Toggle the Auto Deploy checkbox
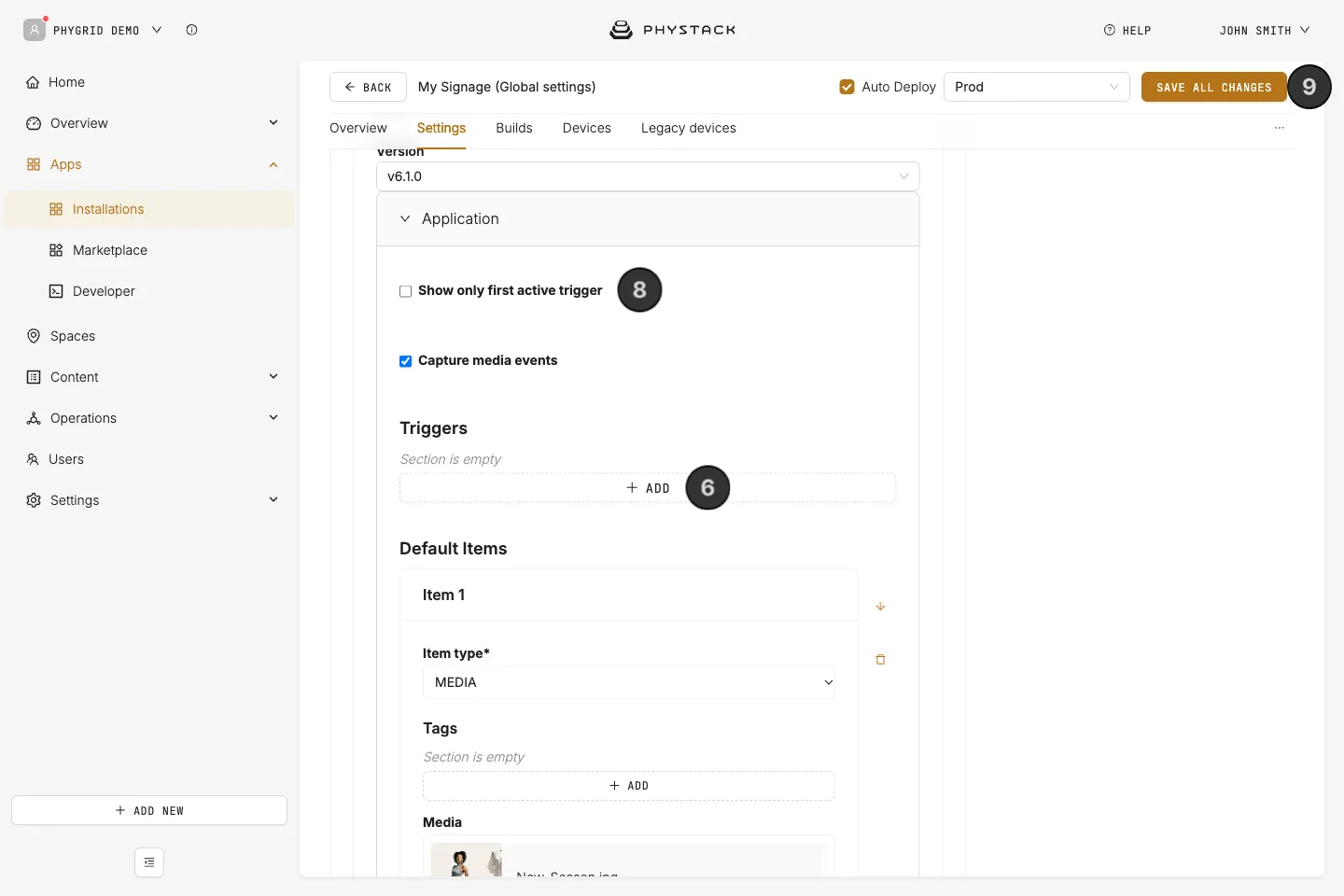The image size is (1344, 896). pyautogui.click(x=847, y=87)
